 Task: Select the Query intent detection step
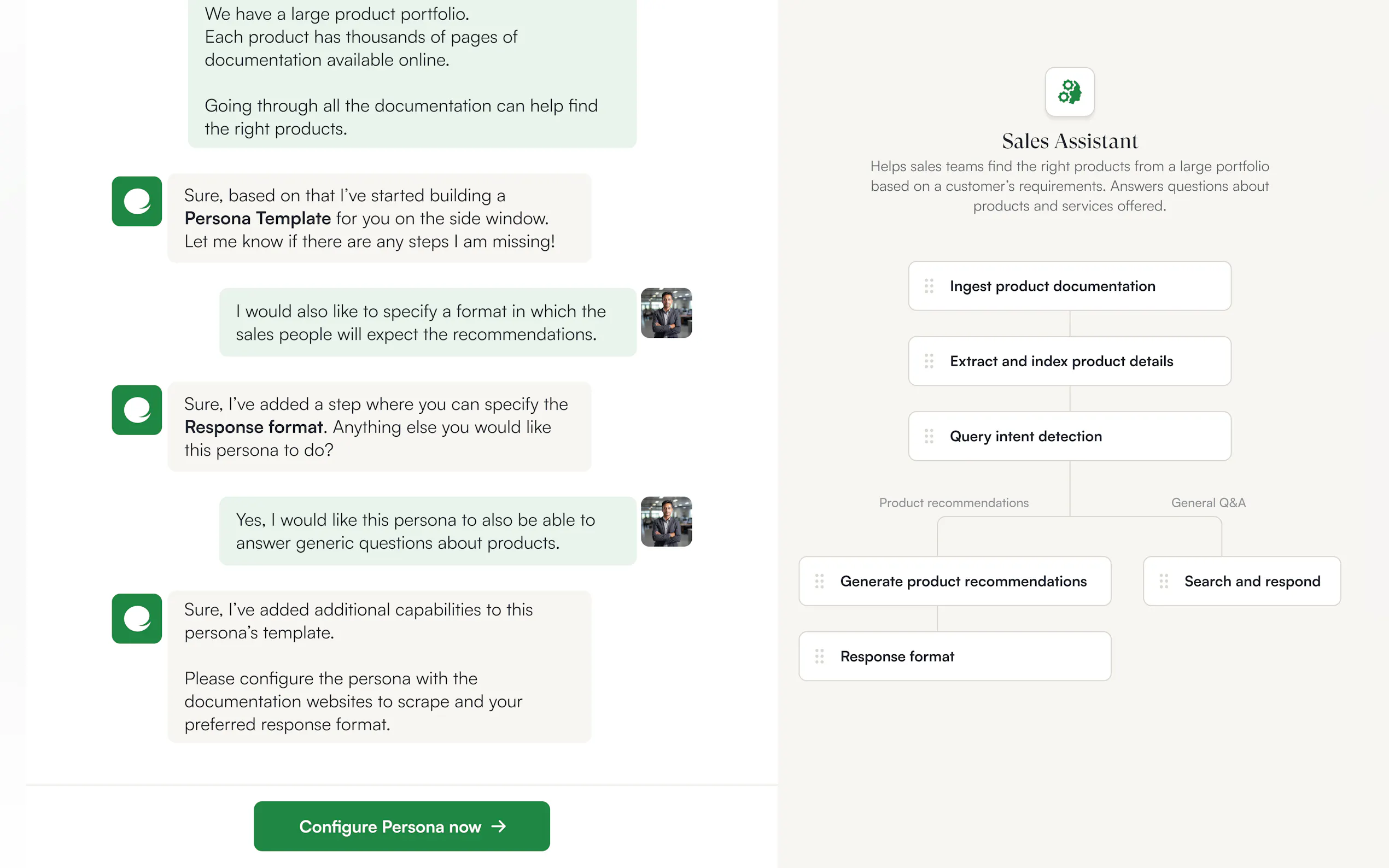click(x=1069, y=436)
